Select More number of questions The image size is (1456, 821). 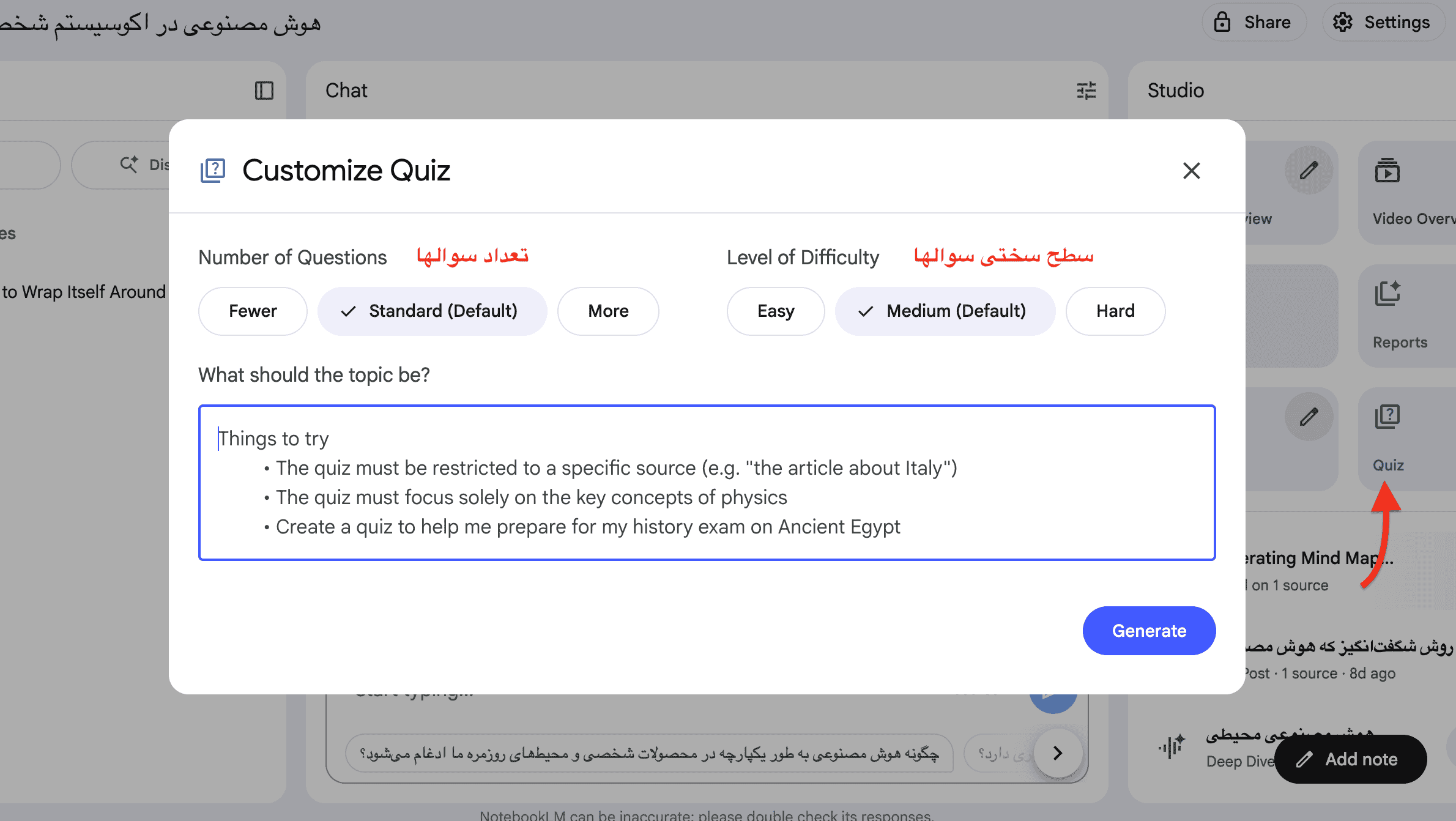[608, 311]
